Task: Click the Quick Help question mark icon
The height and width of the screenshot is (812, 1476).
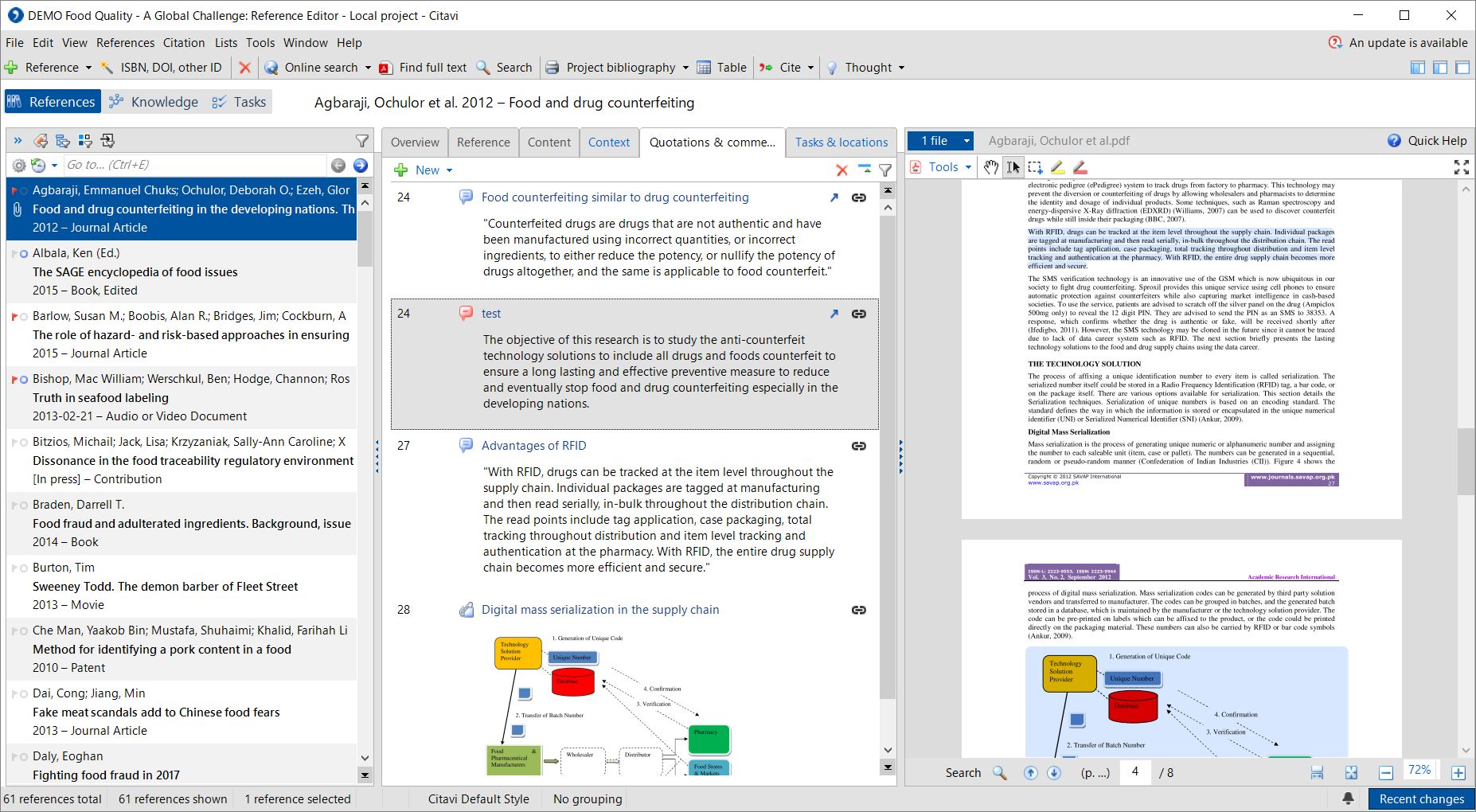Action: [1394, 141]
